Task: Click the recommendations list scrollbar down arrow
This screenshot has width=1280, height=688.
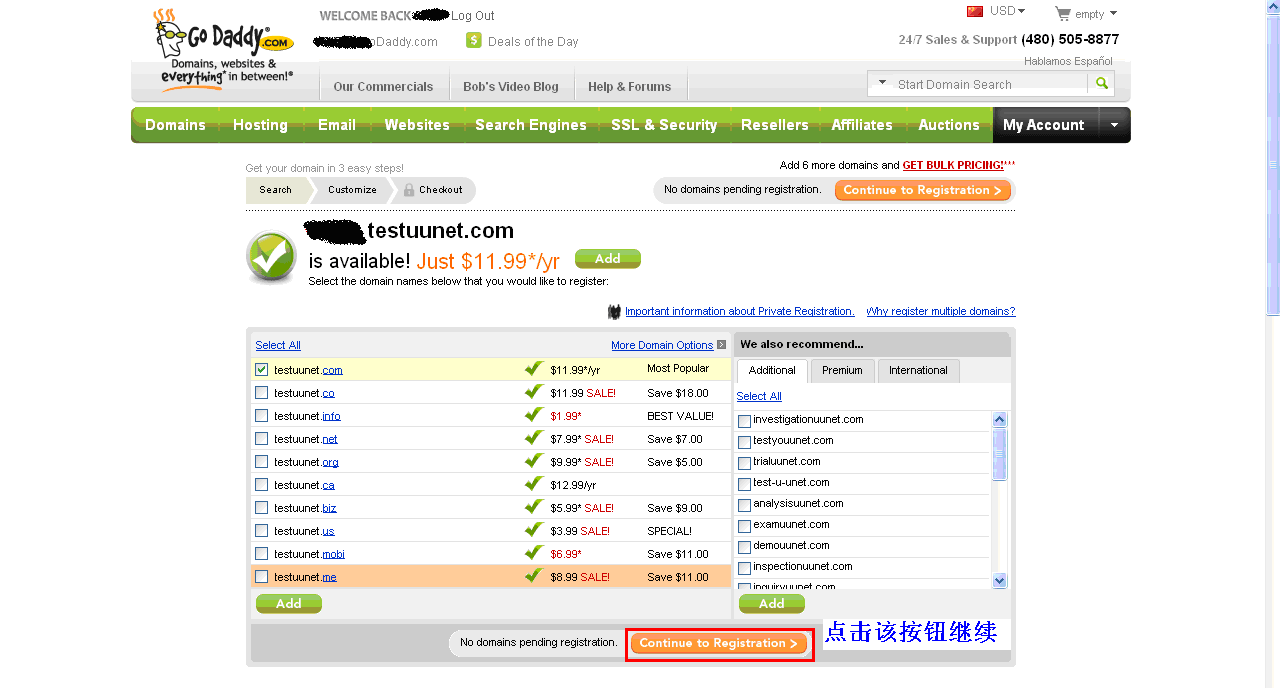Action: (999, 581)
